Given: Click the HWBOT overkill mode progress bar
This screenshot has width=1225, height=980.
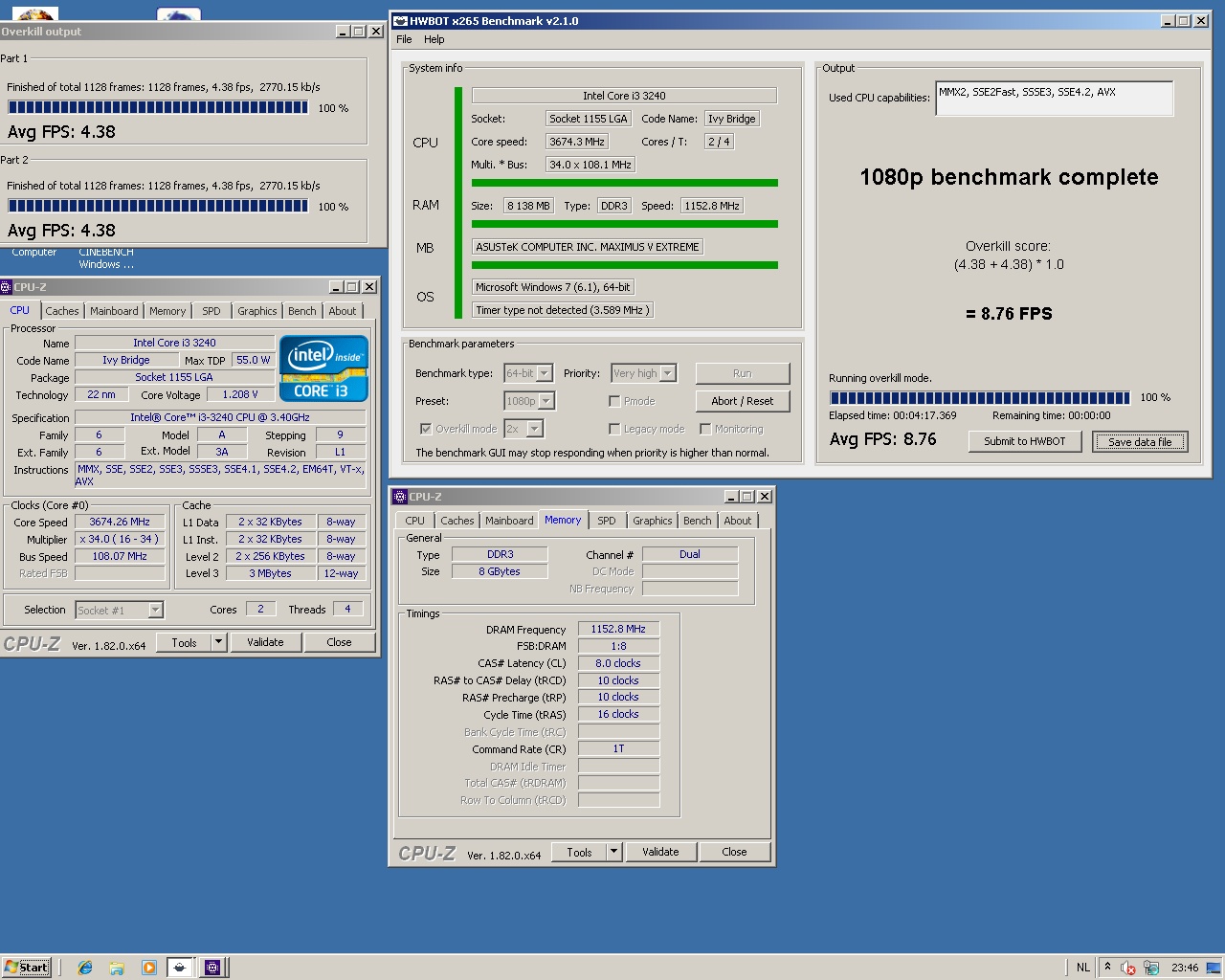Looking at the screenshot, I should (980, 398).
